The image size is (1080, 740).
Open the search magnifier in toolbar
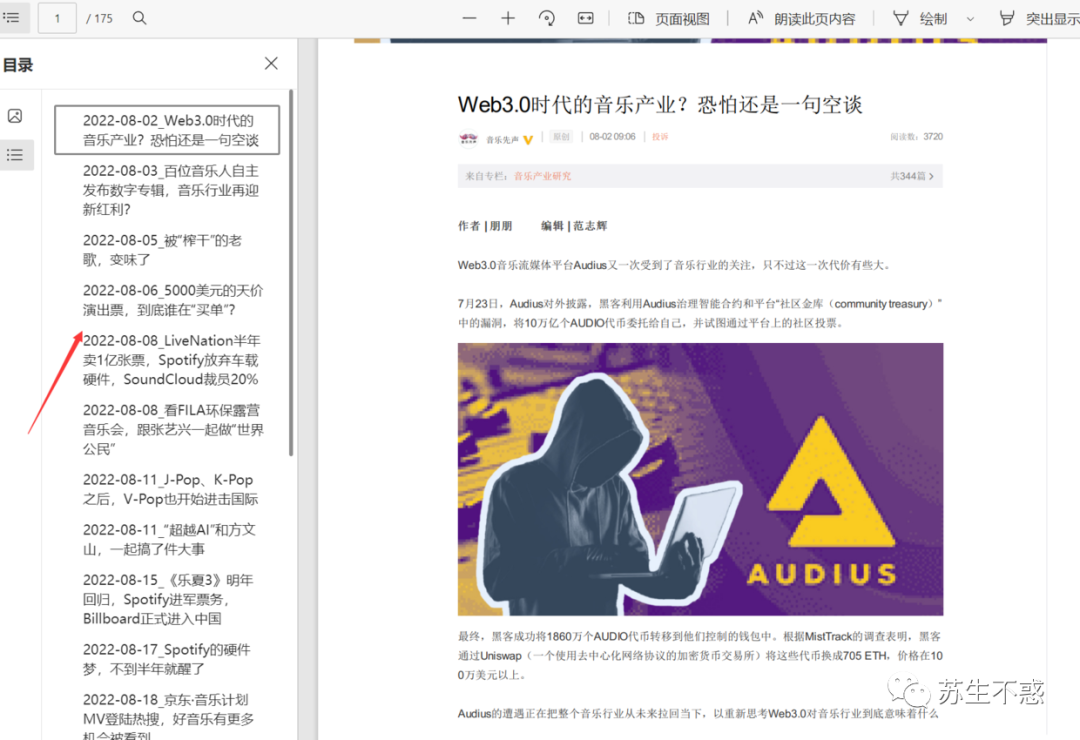[x=139, y=18]
